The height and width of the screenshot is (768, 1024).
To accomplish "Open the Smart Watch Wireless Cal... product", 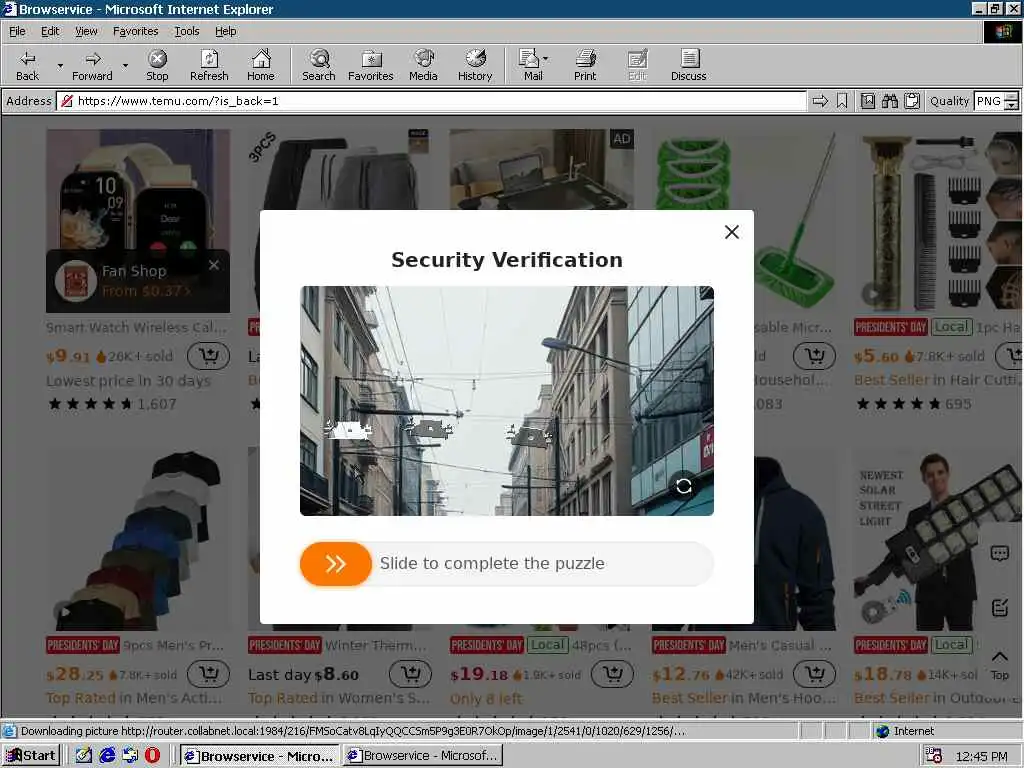I will (136, 327).
